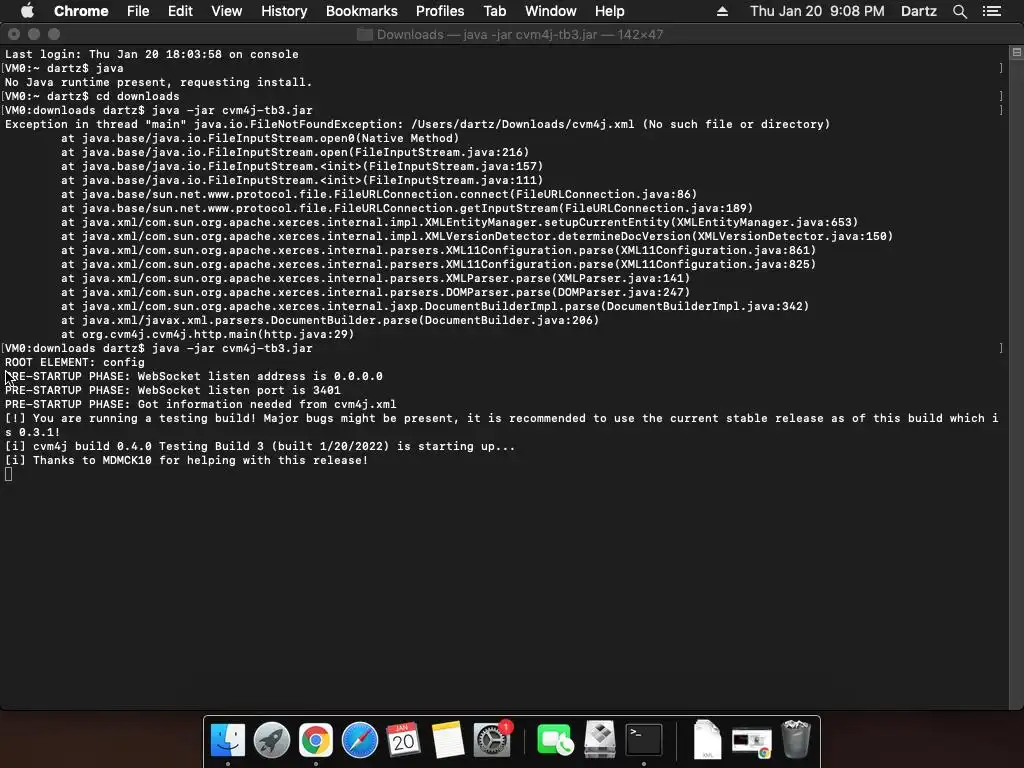Click the 'Last login: Thu Jan 20' line
The image size is (1024, 768).
[x=152, y=54]
